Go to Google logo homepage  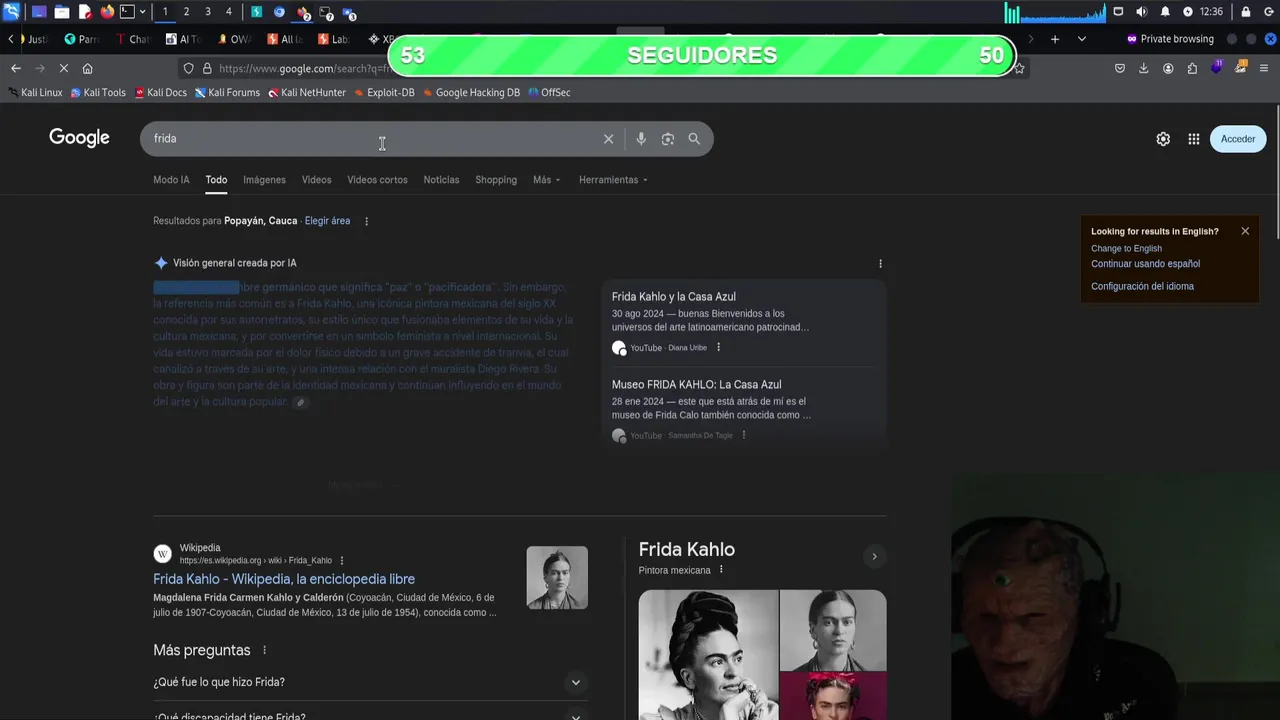coord(79,138)
